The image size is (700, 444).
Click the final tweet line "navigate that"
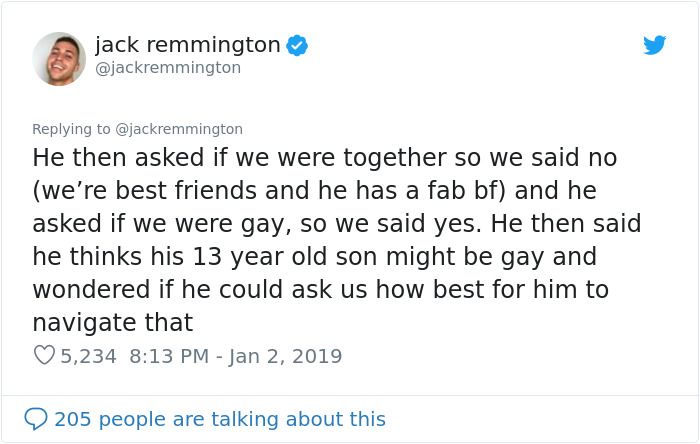pos(112,323)
